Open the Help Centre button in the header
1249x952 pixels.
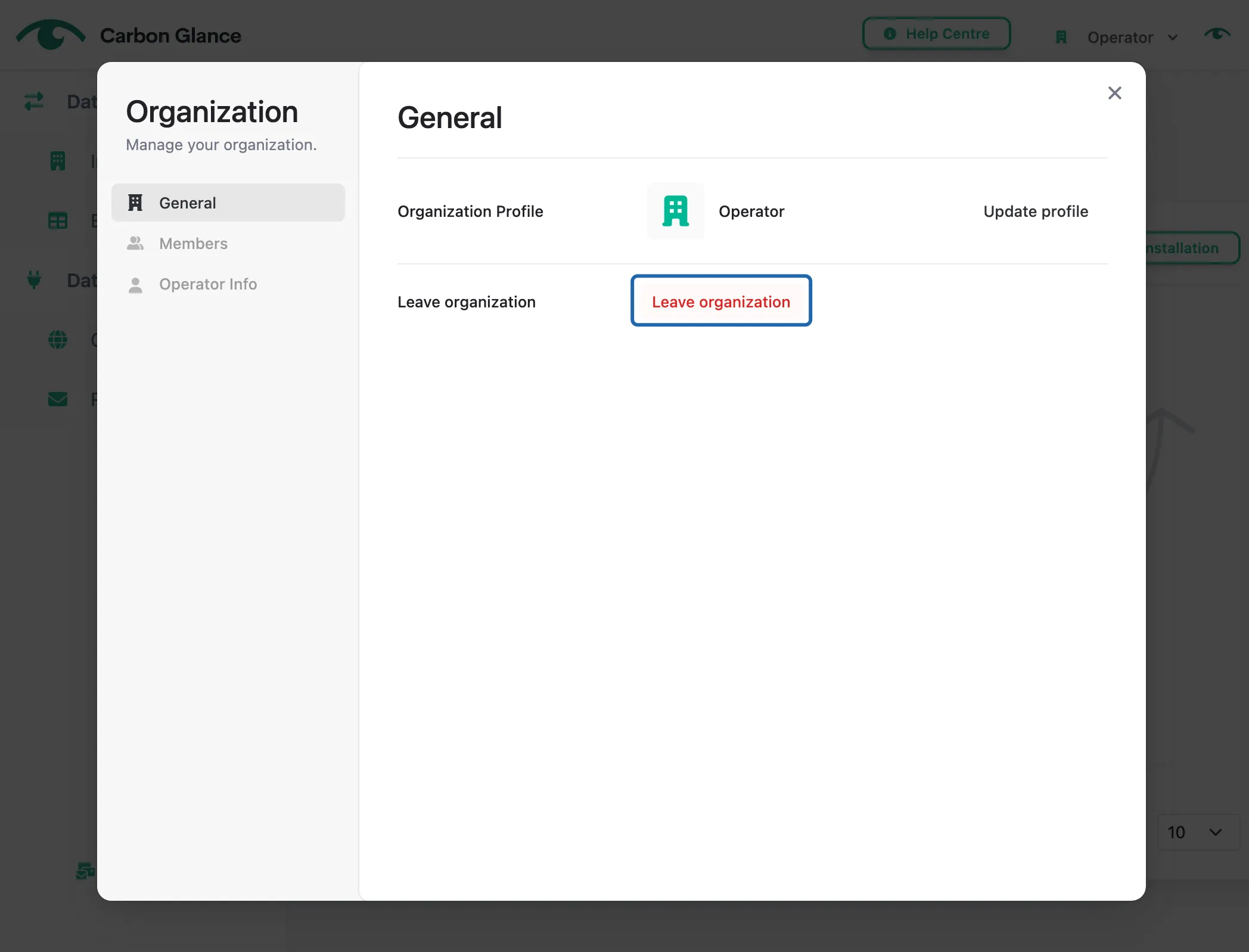[936, 34]
